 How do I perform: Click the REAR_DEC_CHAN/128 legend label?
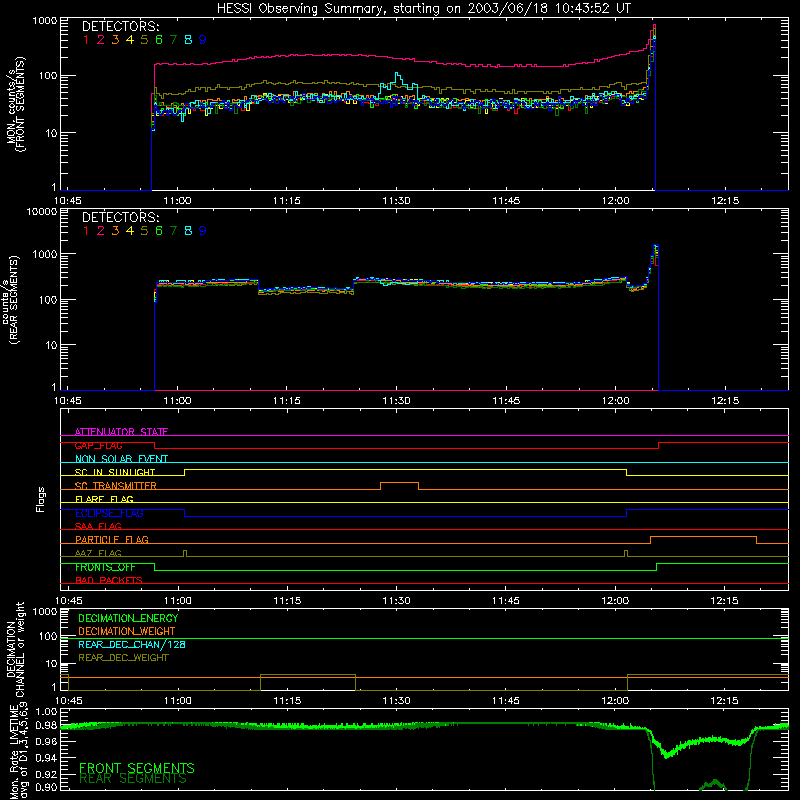pyautogui.click(x=132, y=644)
